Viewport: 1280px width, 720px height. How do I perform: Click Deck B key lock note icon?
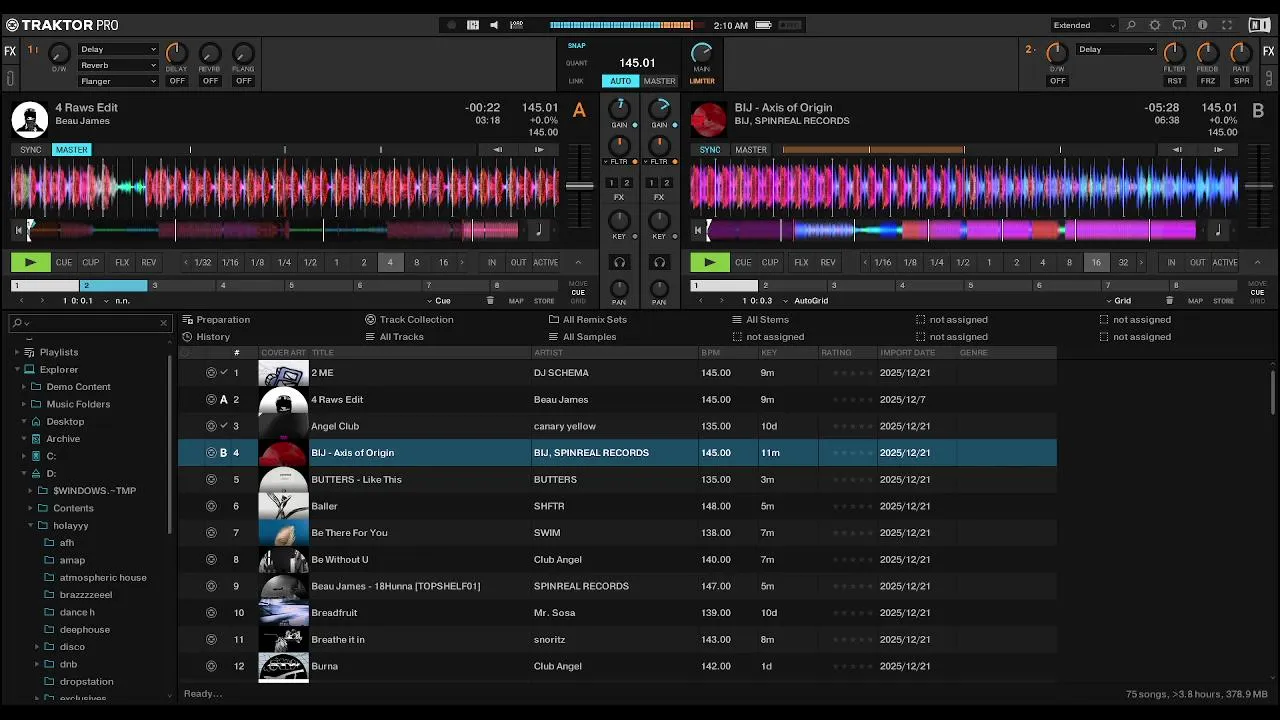(1218, 231)
